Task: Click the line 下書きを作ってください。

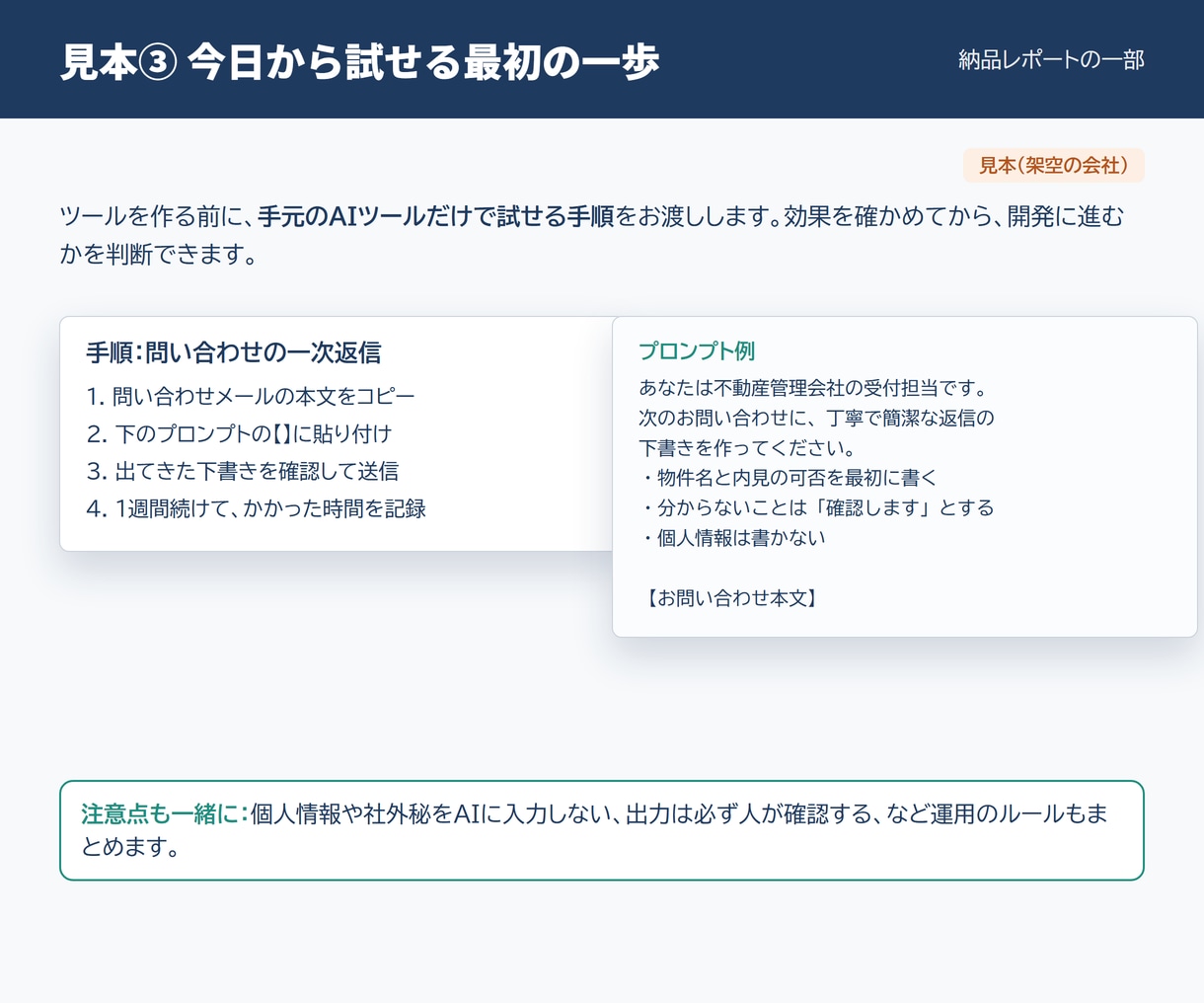Action: (x=746, y=448)
